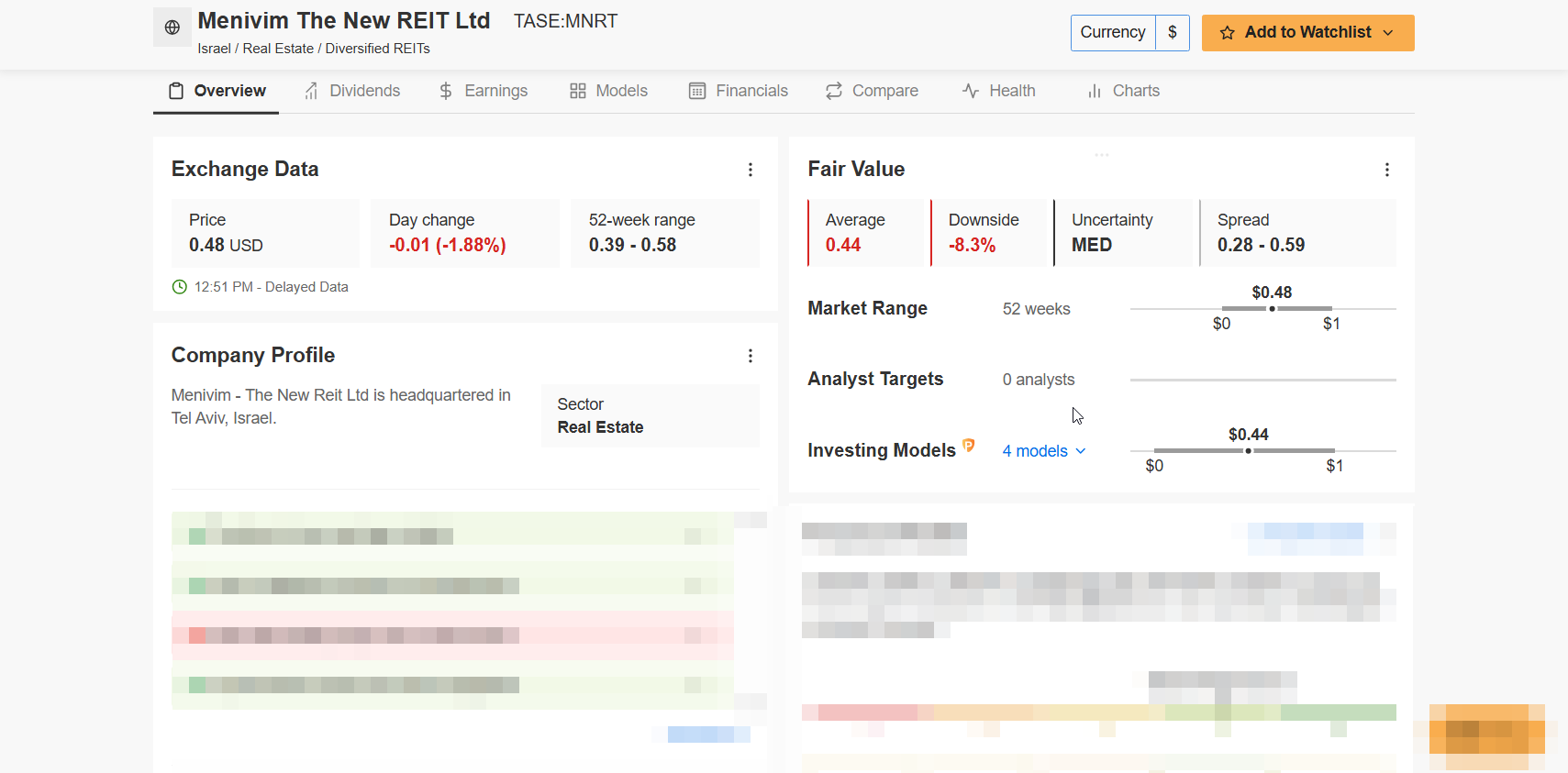This screenshot has width=1568, height=773.
Task: Click the Overview clipboard tab icon
Action: click(x=176, y=91)
